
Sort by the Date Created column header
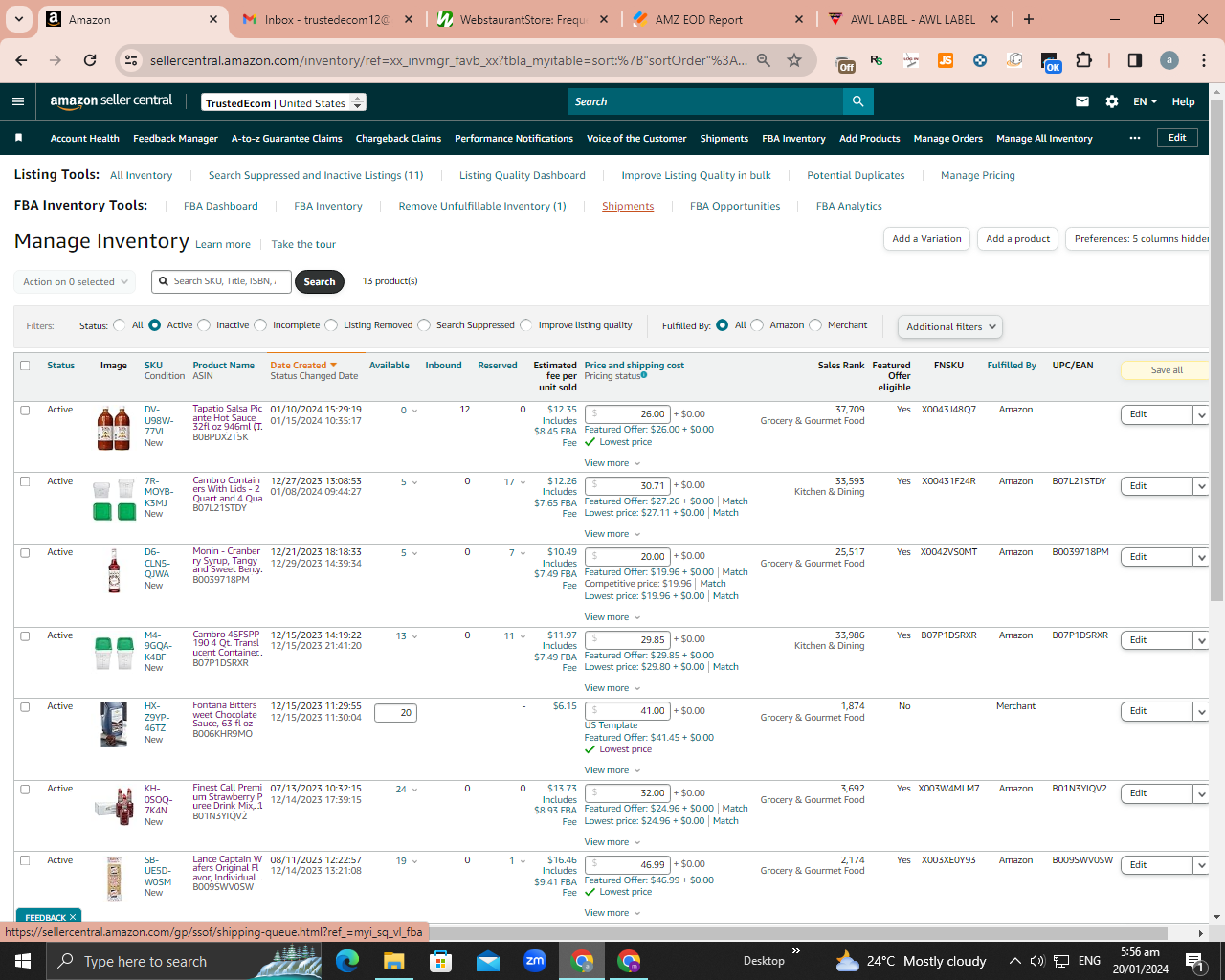[x=303, y=366]
